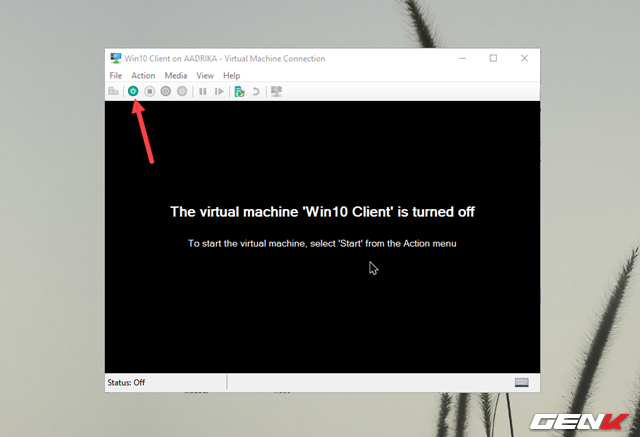The height and width of the screenshot is (437, 640).
Task: Click the Turn Off toolbar icon
Action: 149,91
